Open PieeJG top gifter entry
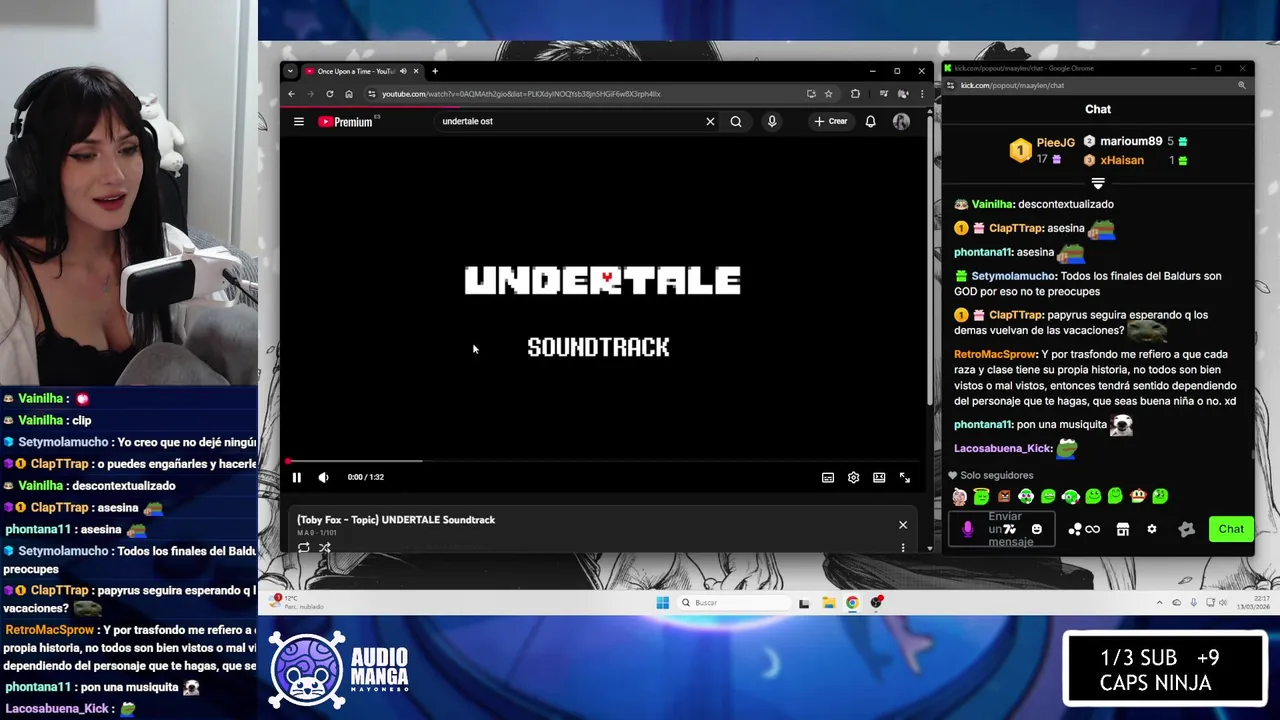Viewport: 1280px width, 720px height. pos(1041,150)
